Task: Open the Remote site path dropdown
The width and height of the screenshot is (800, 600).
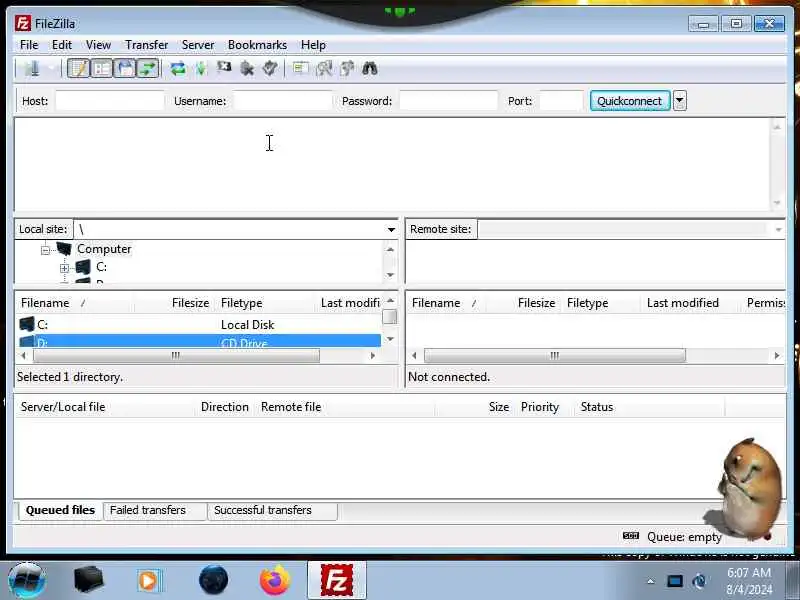Action: click(779, 230)
